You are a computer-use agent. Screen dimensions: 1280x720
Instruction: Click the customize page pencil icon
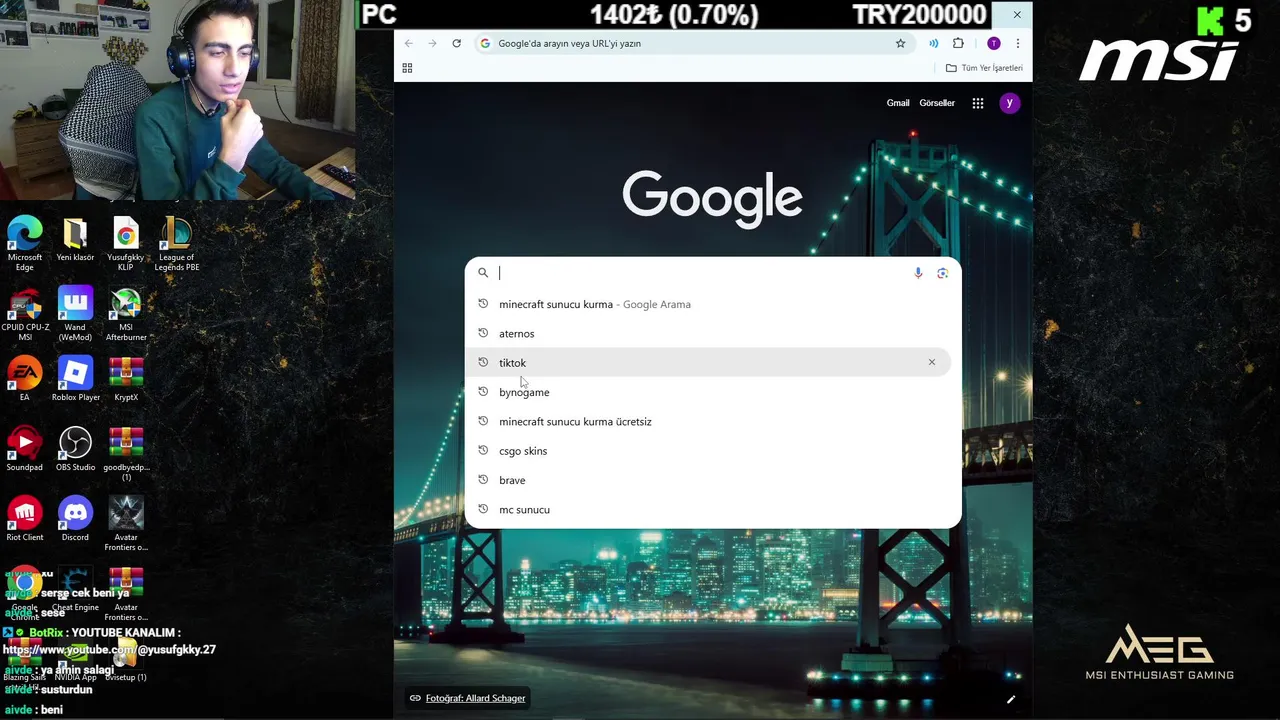tap(1010, 699)
